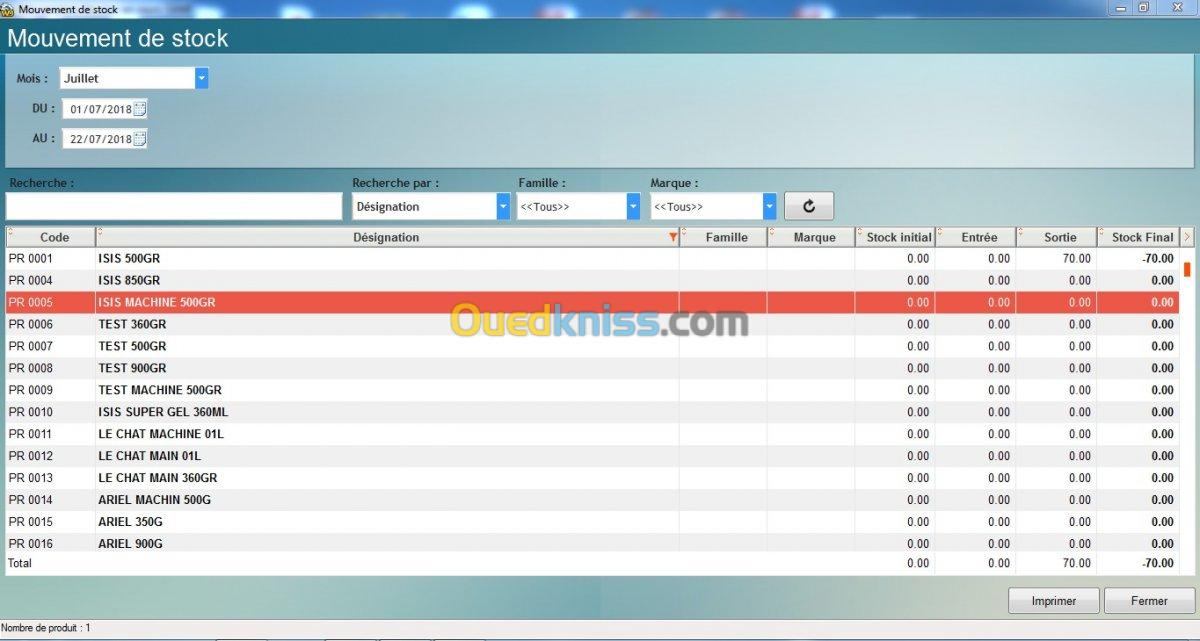
Task: Expand the Mois month dropdown
Action: pos(202,78)
